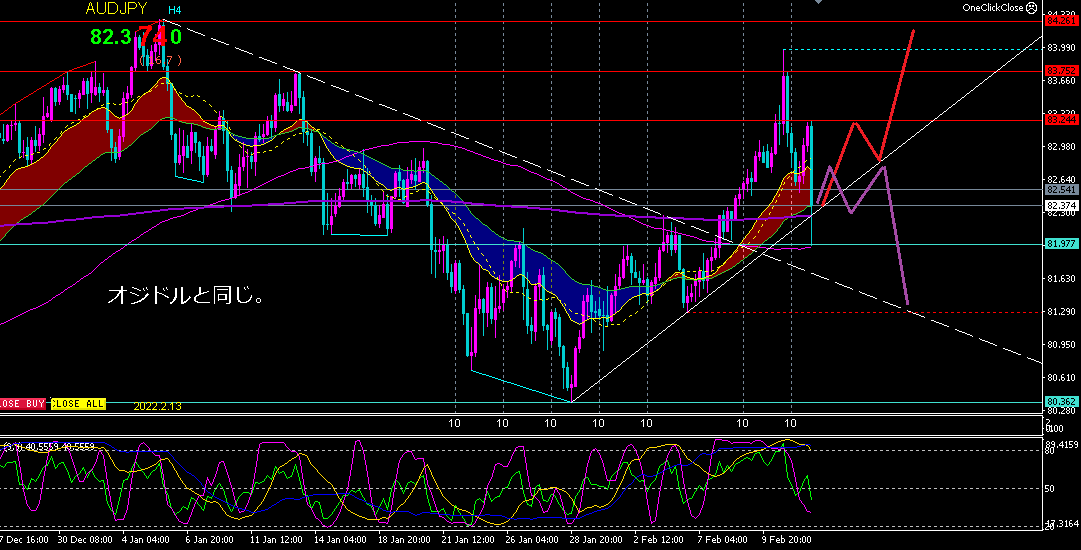This screenshot has height=550, width=1081.
Task: Click the 4 Jan 04:00 time axis label
Action: (145, 540)
